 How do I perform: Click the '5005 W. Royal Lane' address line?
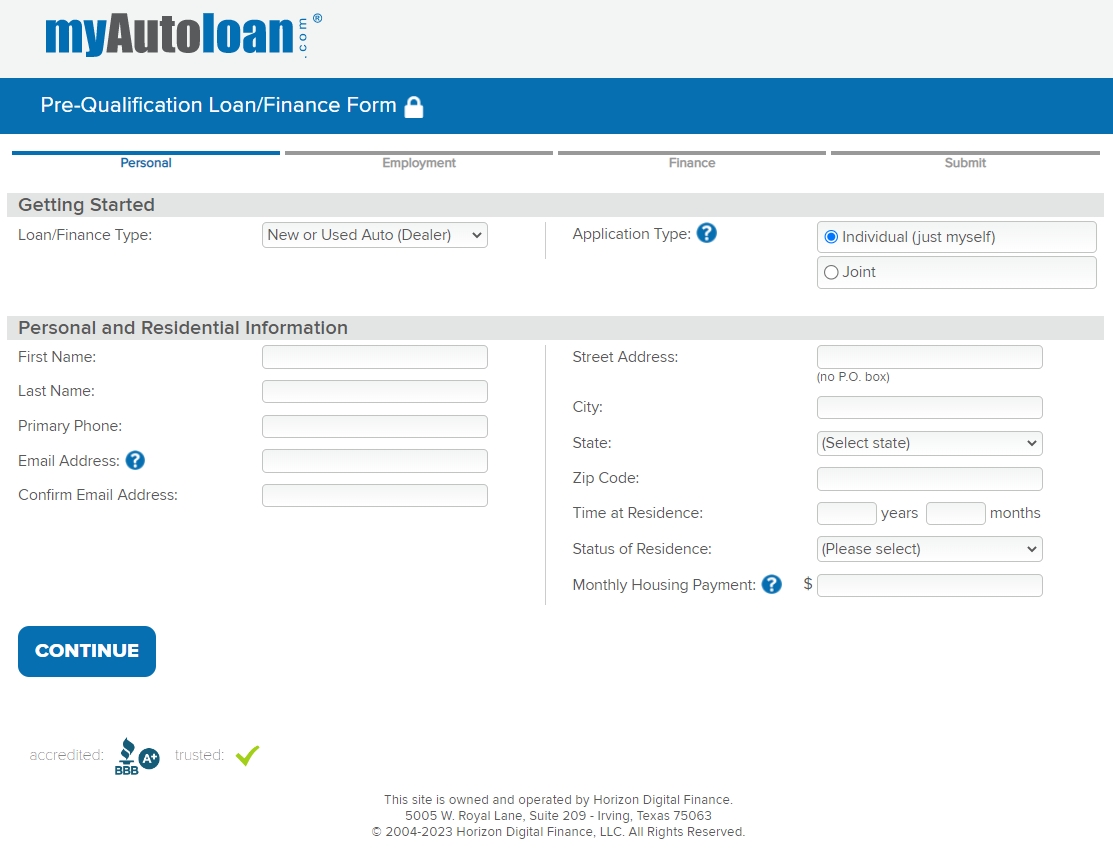558,816
